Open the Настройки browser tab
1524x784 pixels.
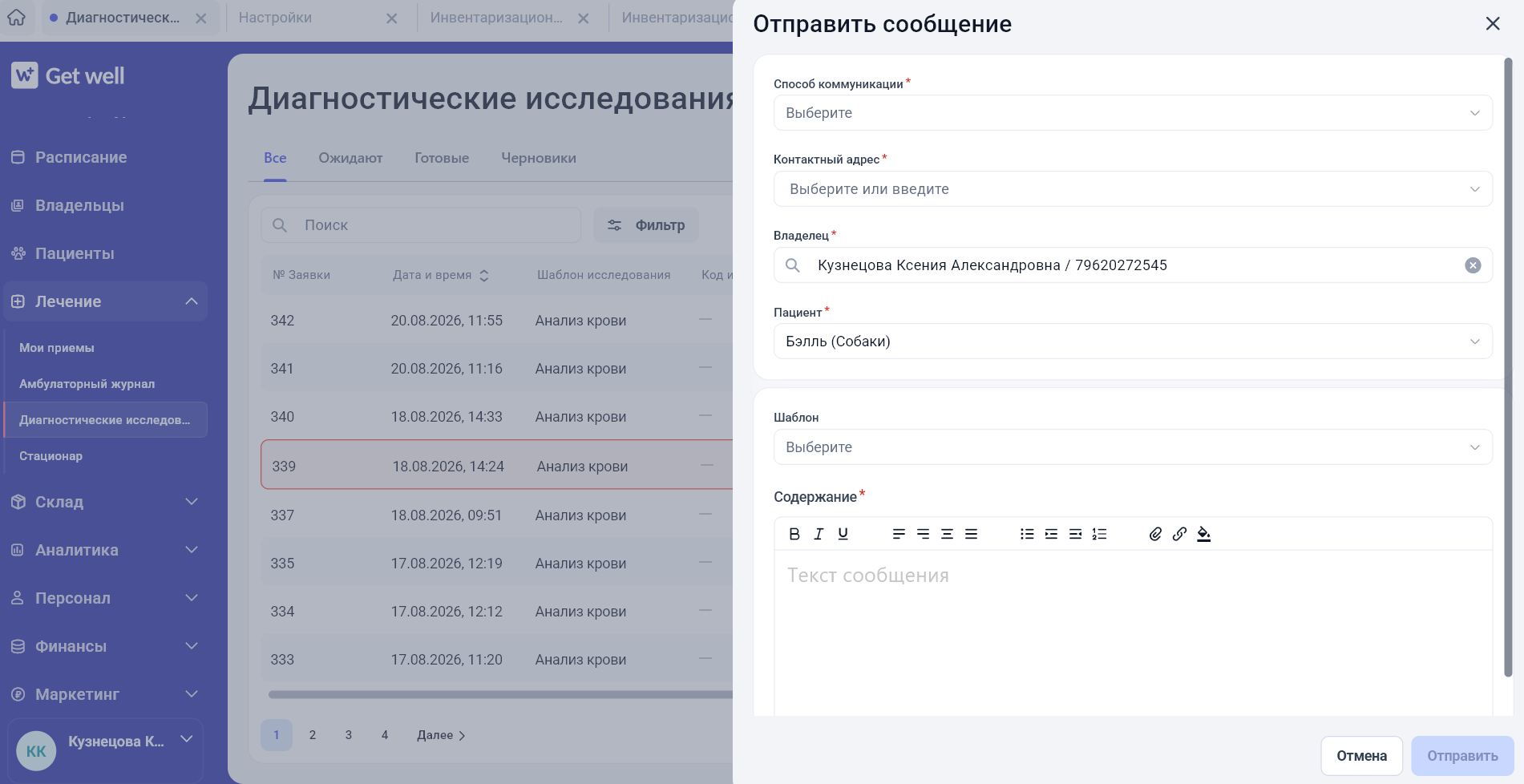click(x=275, y=18)
